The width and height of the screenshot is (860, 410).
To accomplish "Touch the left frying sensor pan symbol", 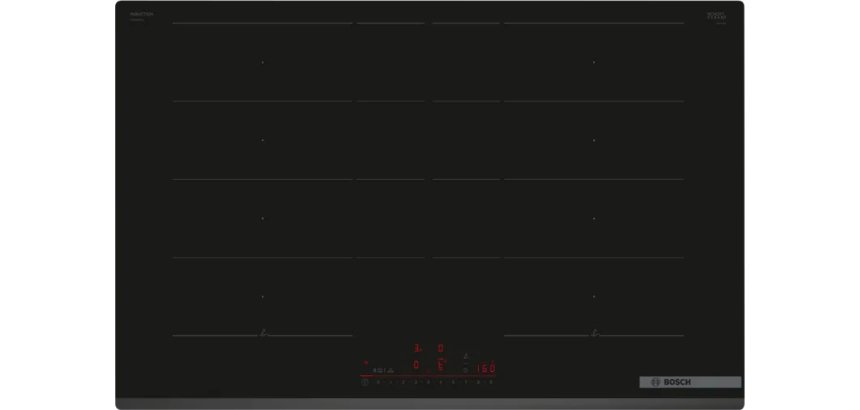I will pyautogui.click(x=264, y=332).
